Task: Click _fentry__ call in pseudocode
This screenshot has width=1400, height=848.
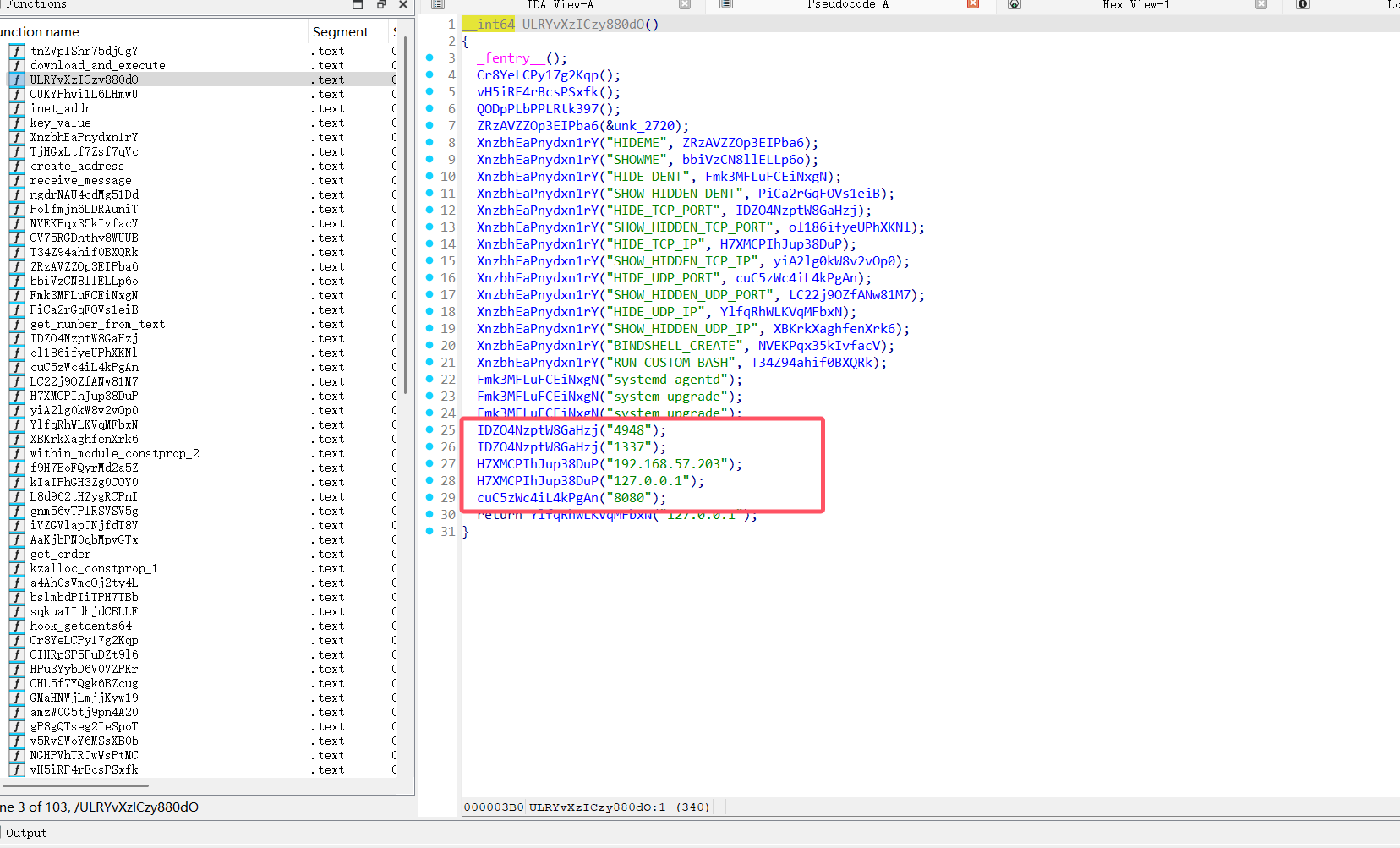Action: (511, 57)
